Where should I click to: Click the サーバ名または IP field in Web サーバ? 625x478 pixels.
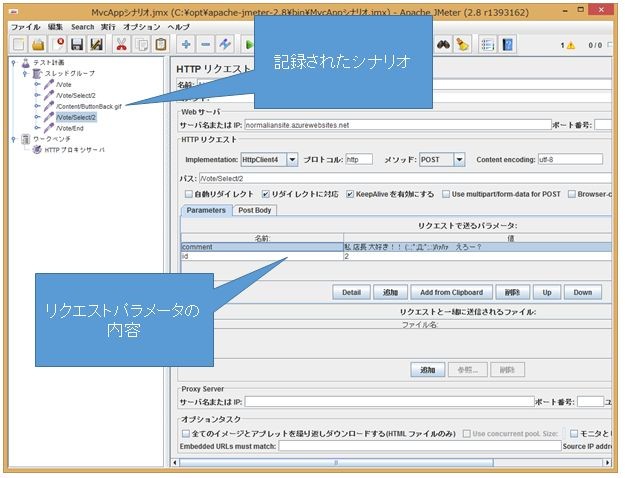(397, 125)
